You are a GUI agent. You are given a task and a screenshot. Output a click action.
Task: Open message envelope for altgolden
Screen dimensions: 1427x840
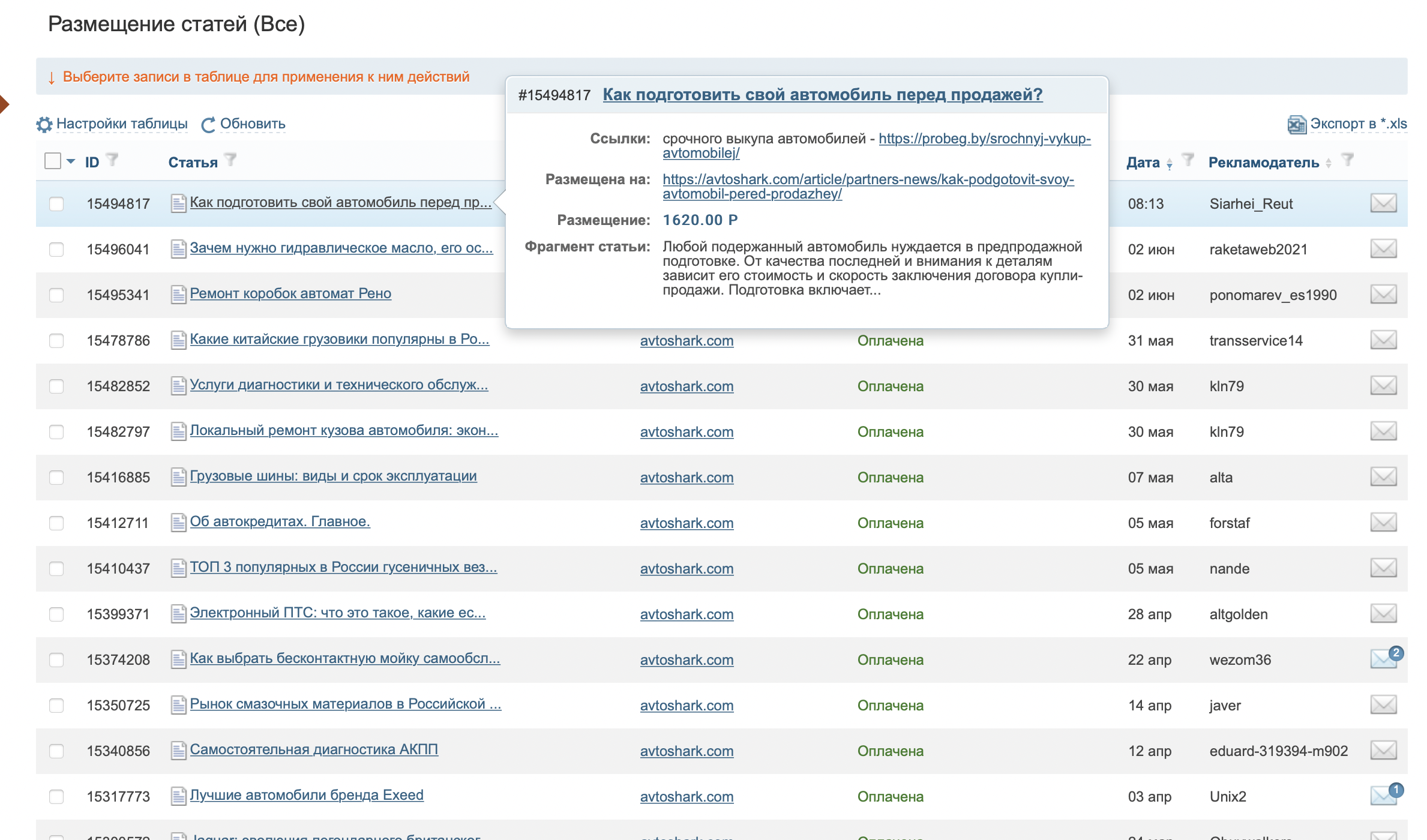[1384, 613]
